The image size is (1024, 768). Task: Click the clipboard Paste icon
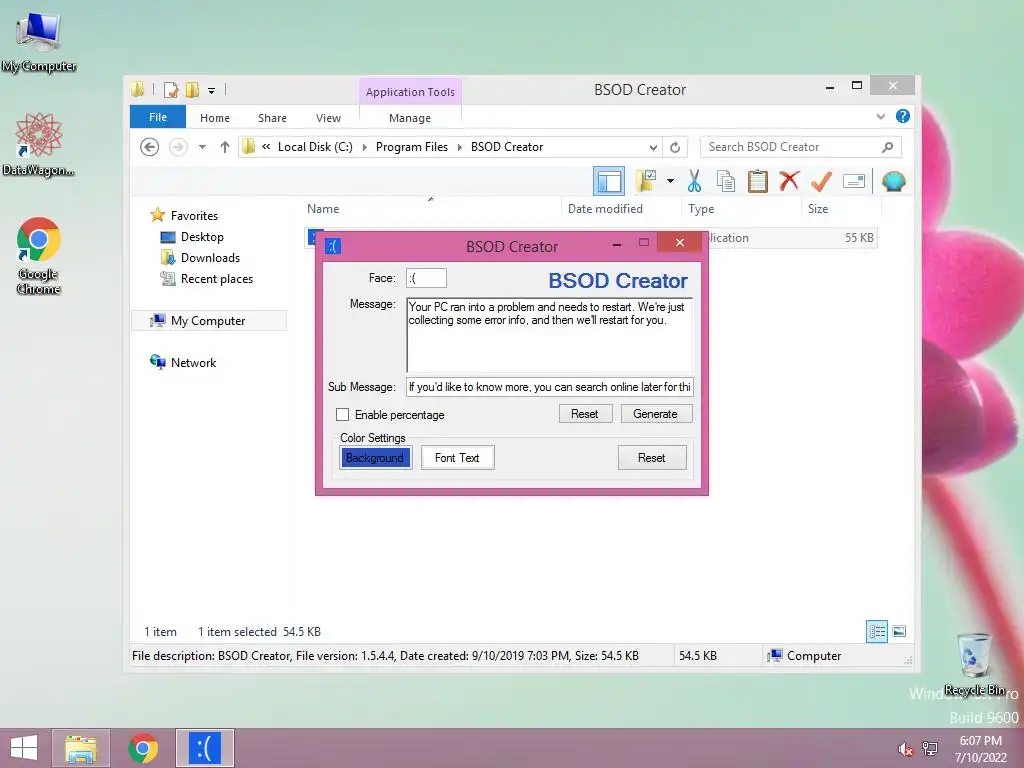coord(758,181)
